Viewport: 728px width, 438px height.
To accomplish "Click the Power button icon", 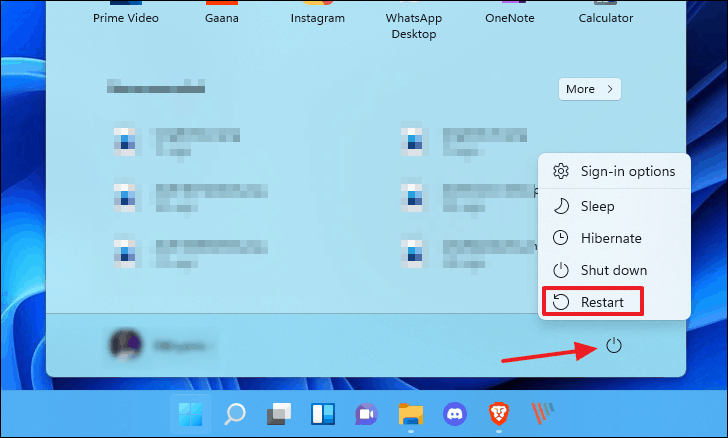I will point(614,346).
